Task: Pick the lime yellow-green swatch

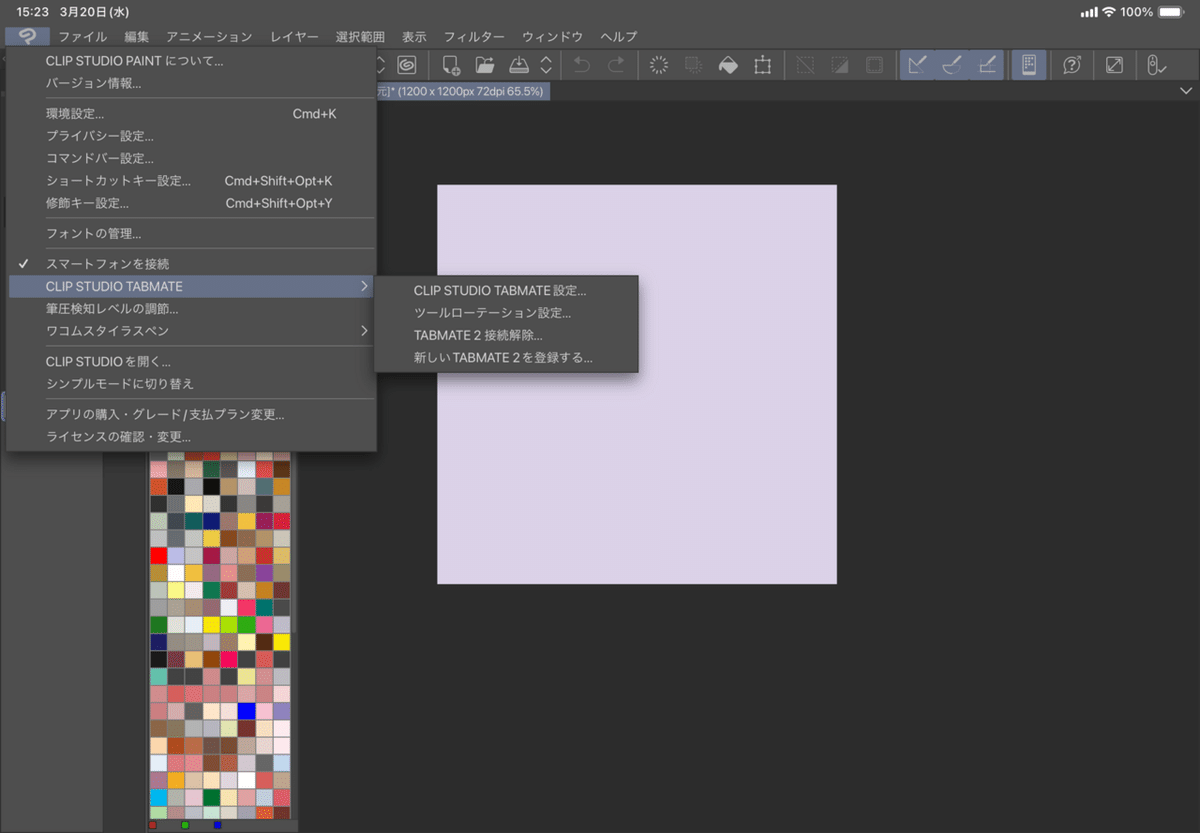Action: point(228,624)
